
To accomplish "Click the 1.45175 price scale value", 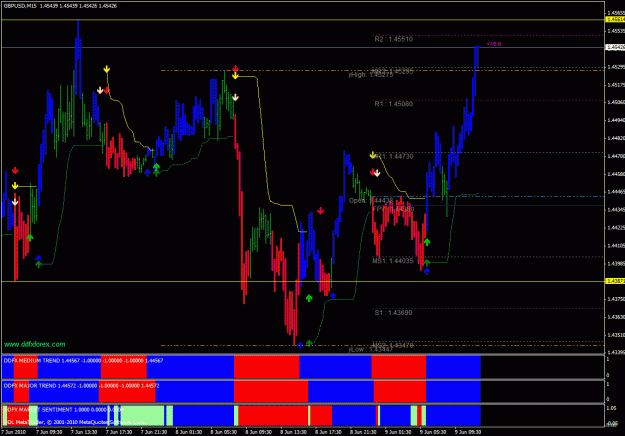I will 615,85.
